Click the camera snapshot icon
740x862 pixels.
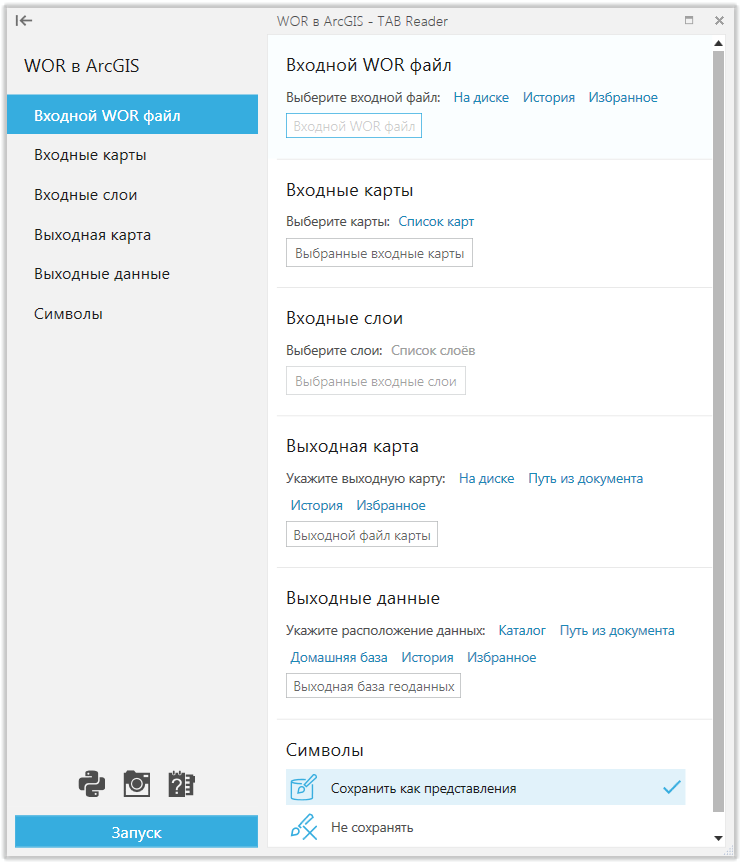136,783
